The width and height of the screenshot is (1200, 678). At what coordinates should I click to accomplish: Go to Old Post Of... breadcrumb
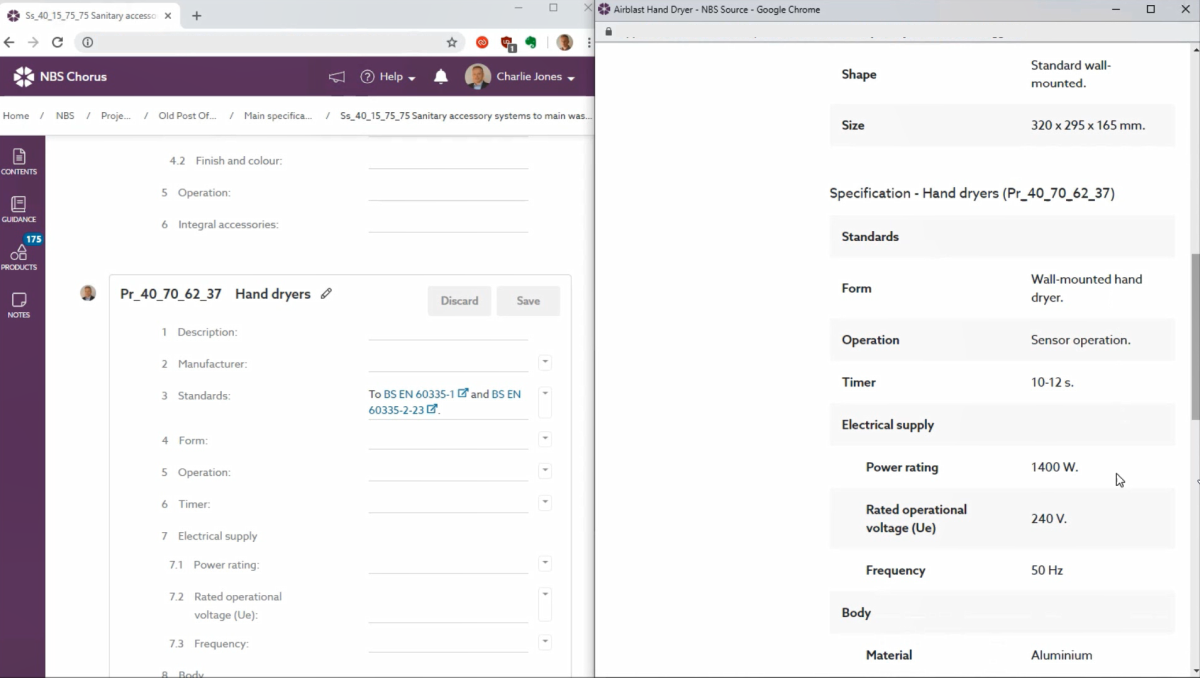[187, 116]
